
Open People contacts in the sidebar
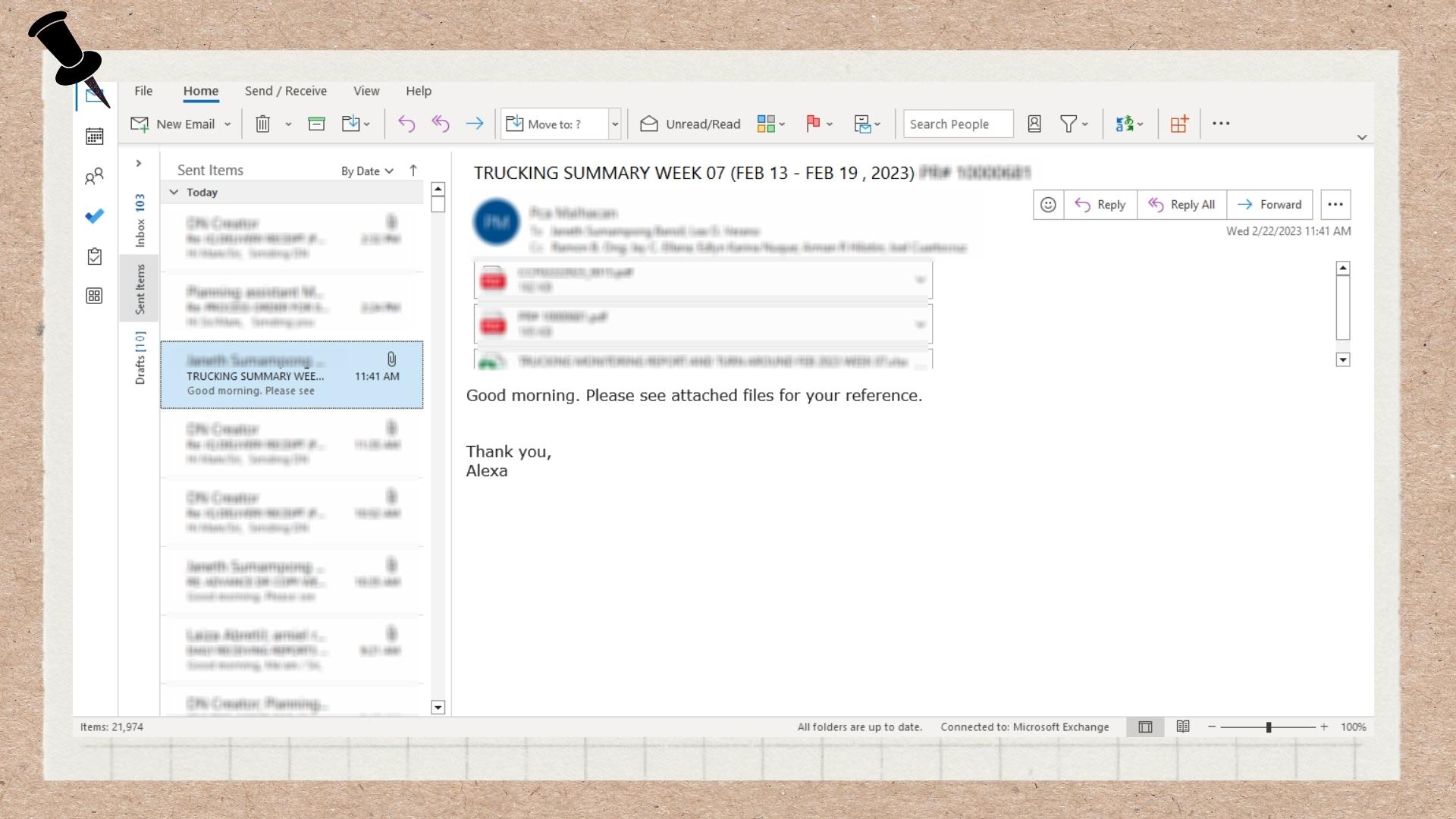95,177
